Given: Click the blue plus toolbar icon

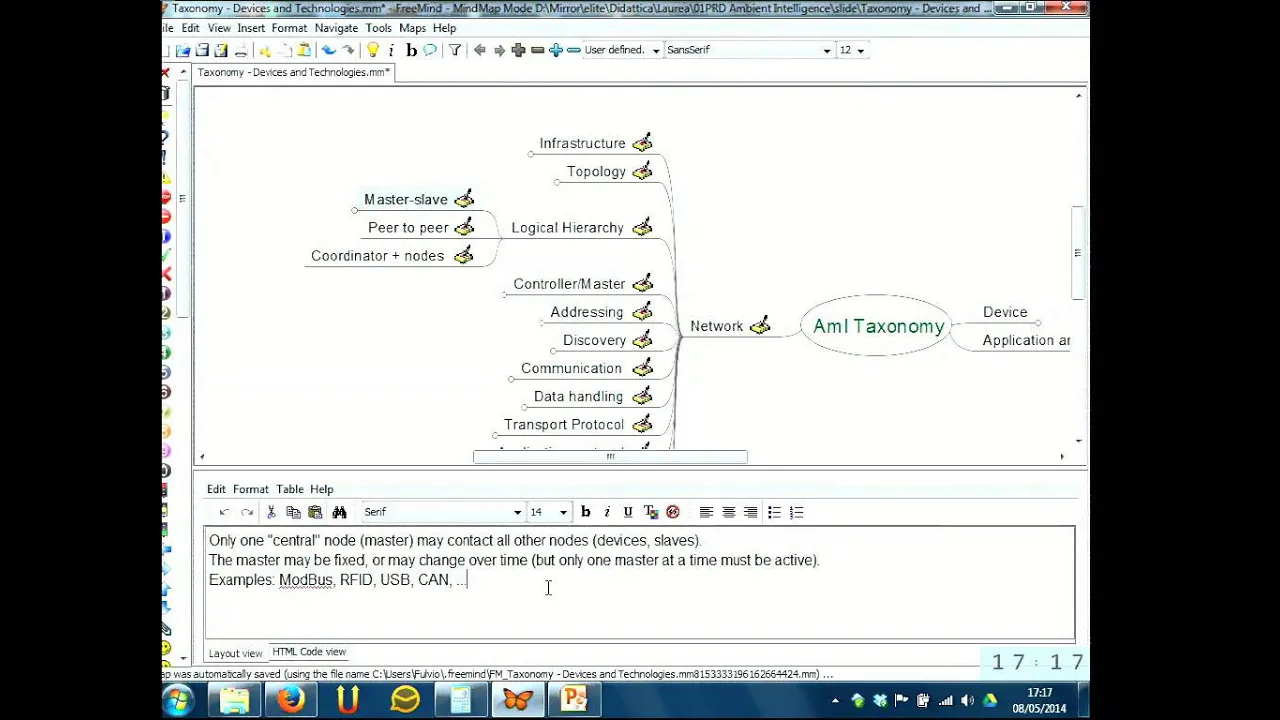Looking at the screenshot, I should pyautogui.click(x=556, y=50).
